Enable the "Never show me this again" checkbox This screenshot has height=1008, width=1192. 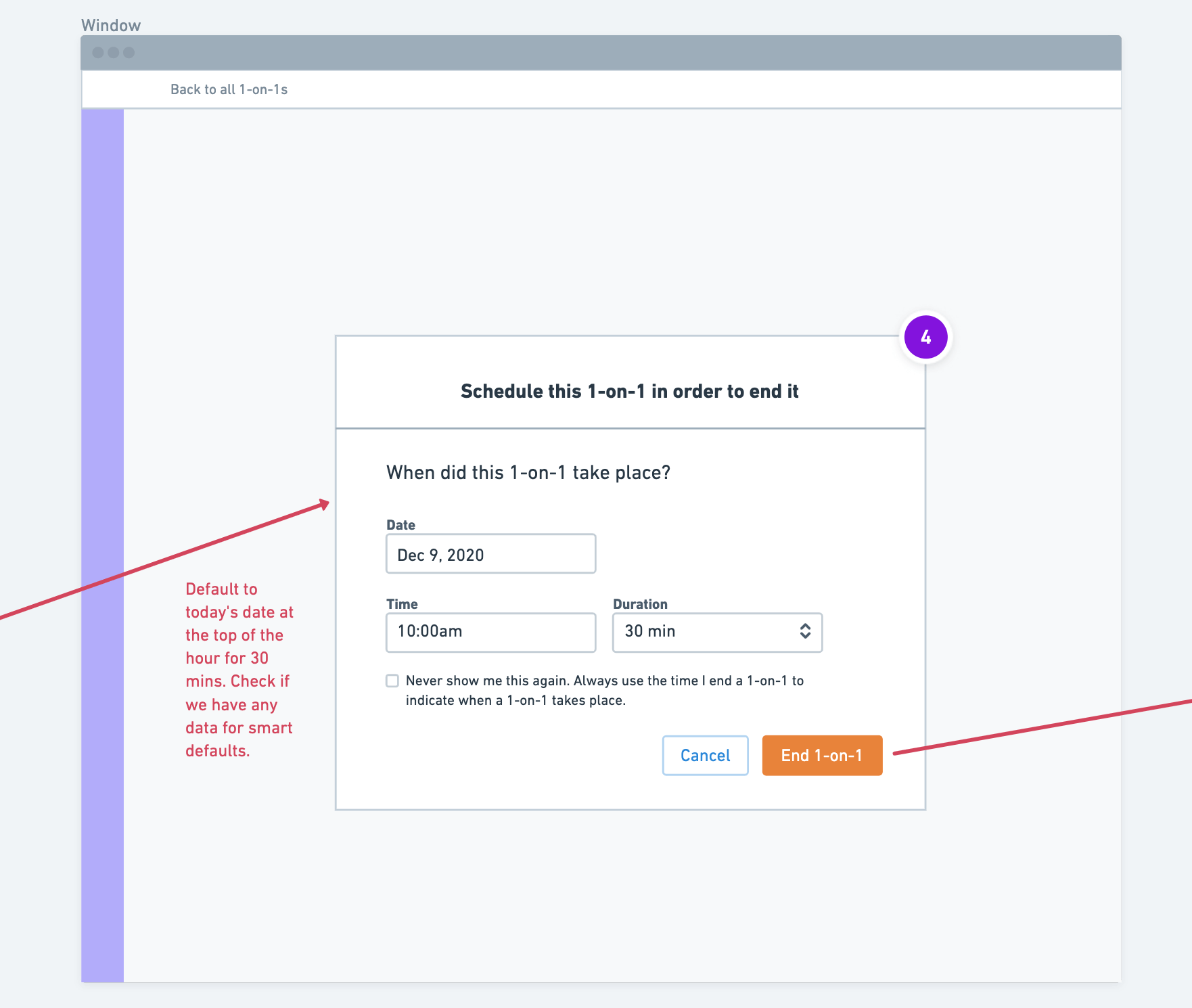point(392,681)
